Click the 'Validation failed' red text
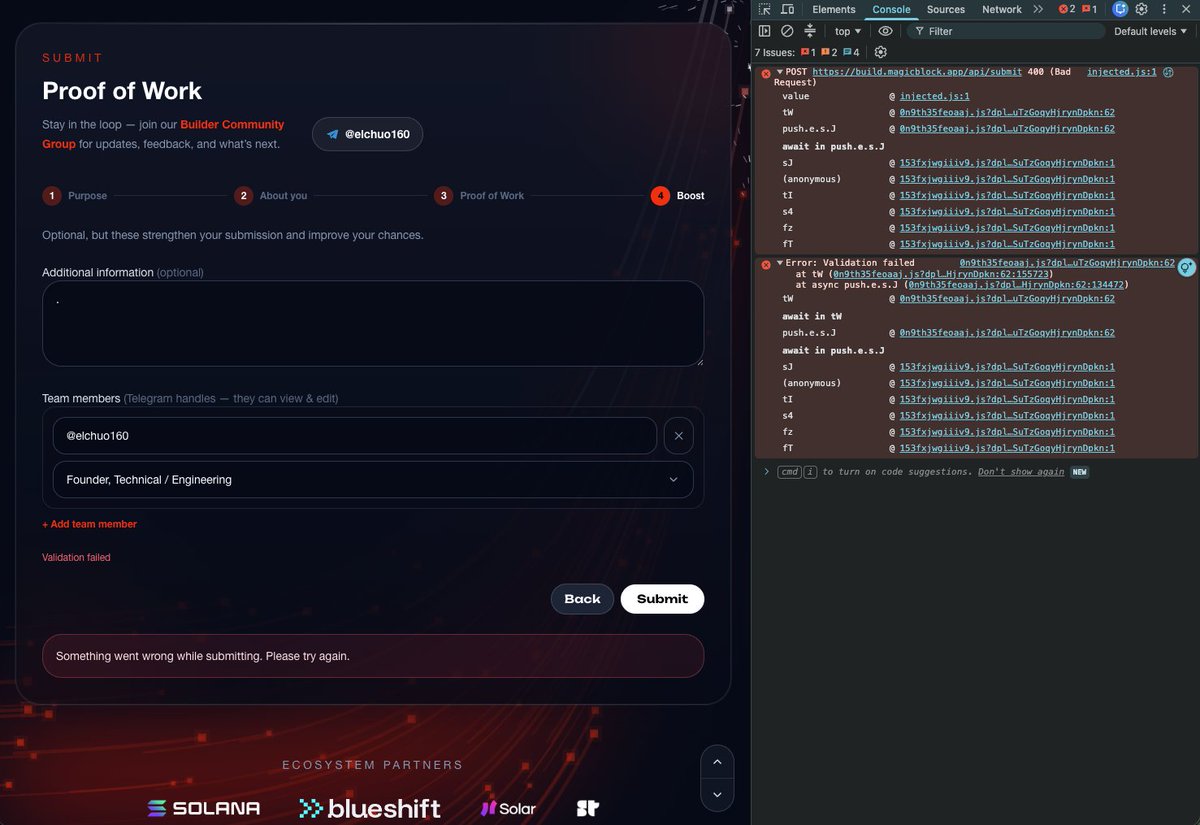The image size is (1200, 825). (x=76, y=557)
